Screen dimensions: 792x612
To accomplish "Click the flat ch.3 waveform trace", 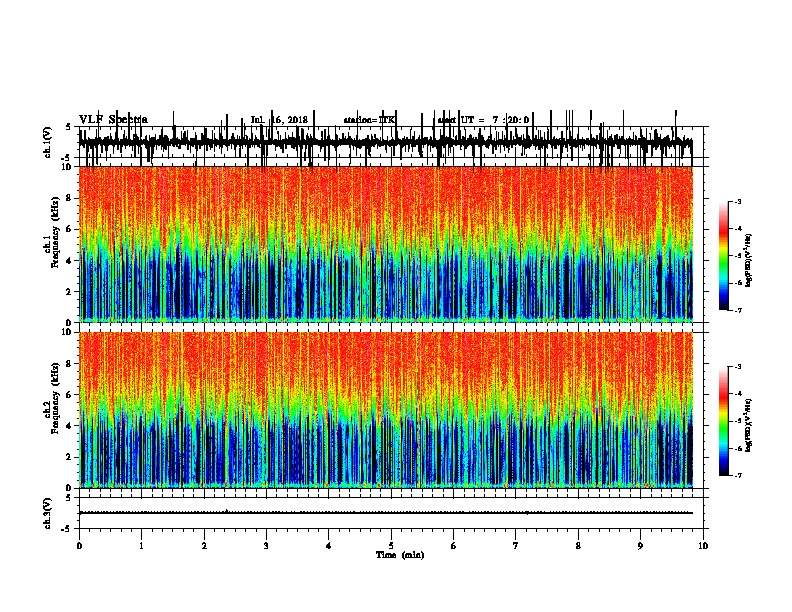I will 386,513.
